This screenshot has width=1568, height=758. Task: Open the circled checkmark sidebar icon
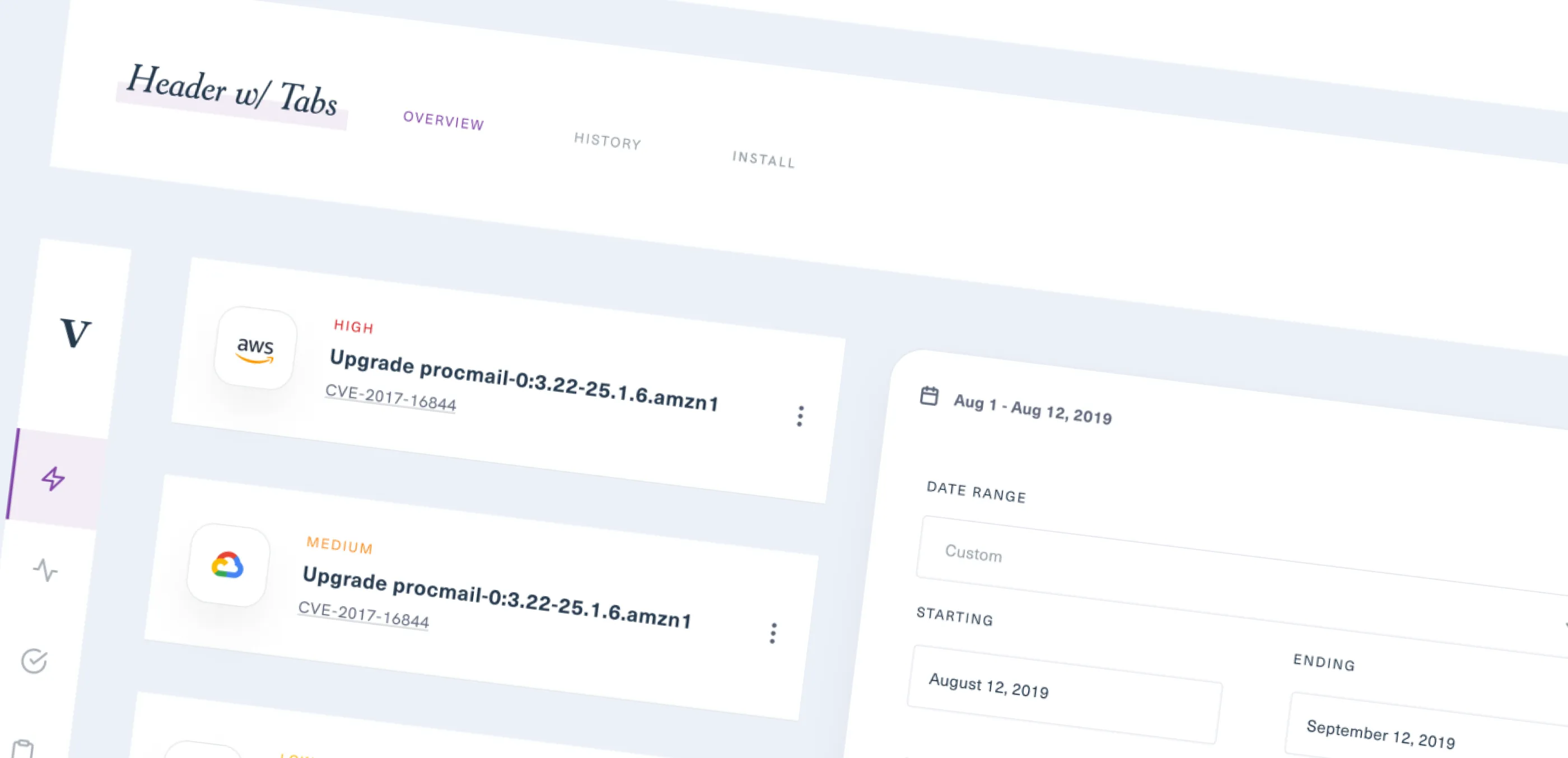click(34, 661)
